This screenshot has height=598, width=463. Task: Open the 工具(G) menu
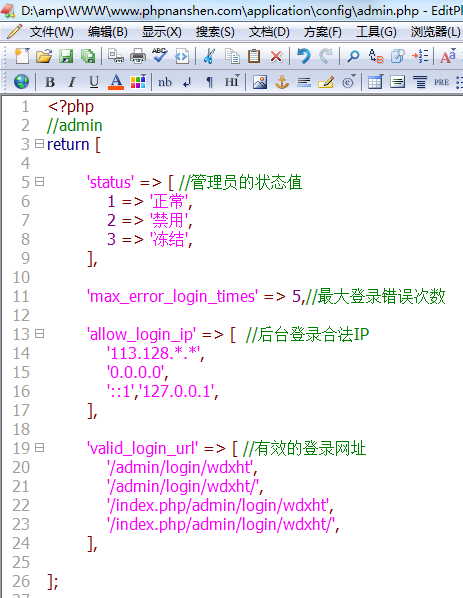[x=376, y=32]
